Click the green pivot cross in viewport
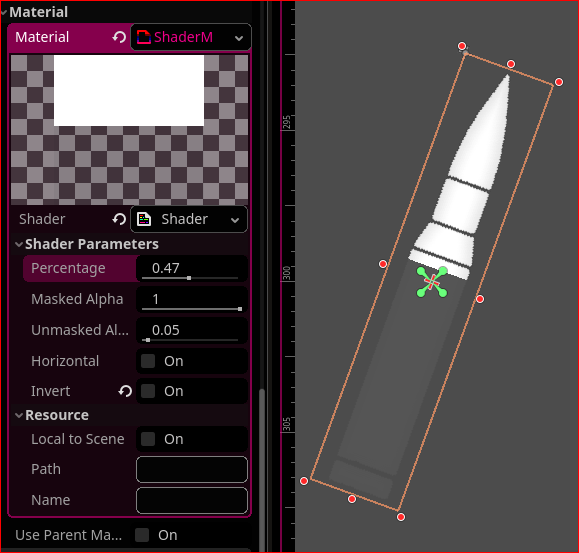Viewport: 579px width, 553px height. [x=432, y=282]
